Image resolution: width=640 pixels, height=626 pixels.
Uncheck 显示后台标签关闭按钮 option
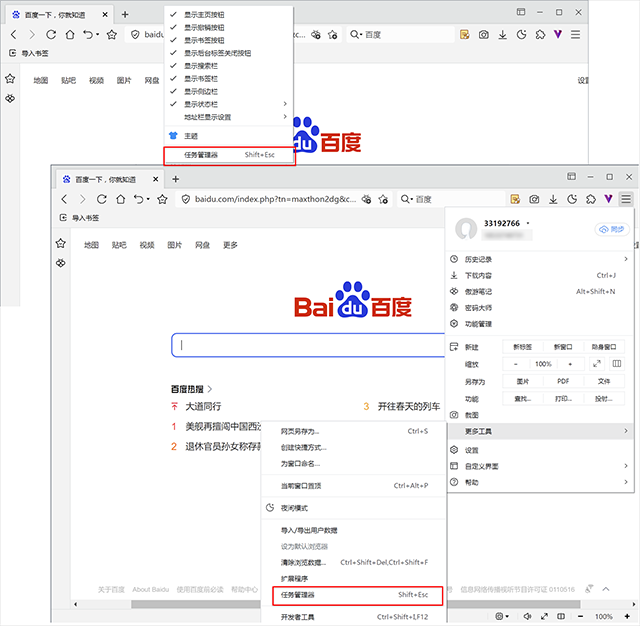[229, 53]
